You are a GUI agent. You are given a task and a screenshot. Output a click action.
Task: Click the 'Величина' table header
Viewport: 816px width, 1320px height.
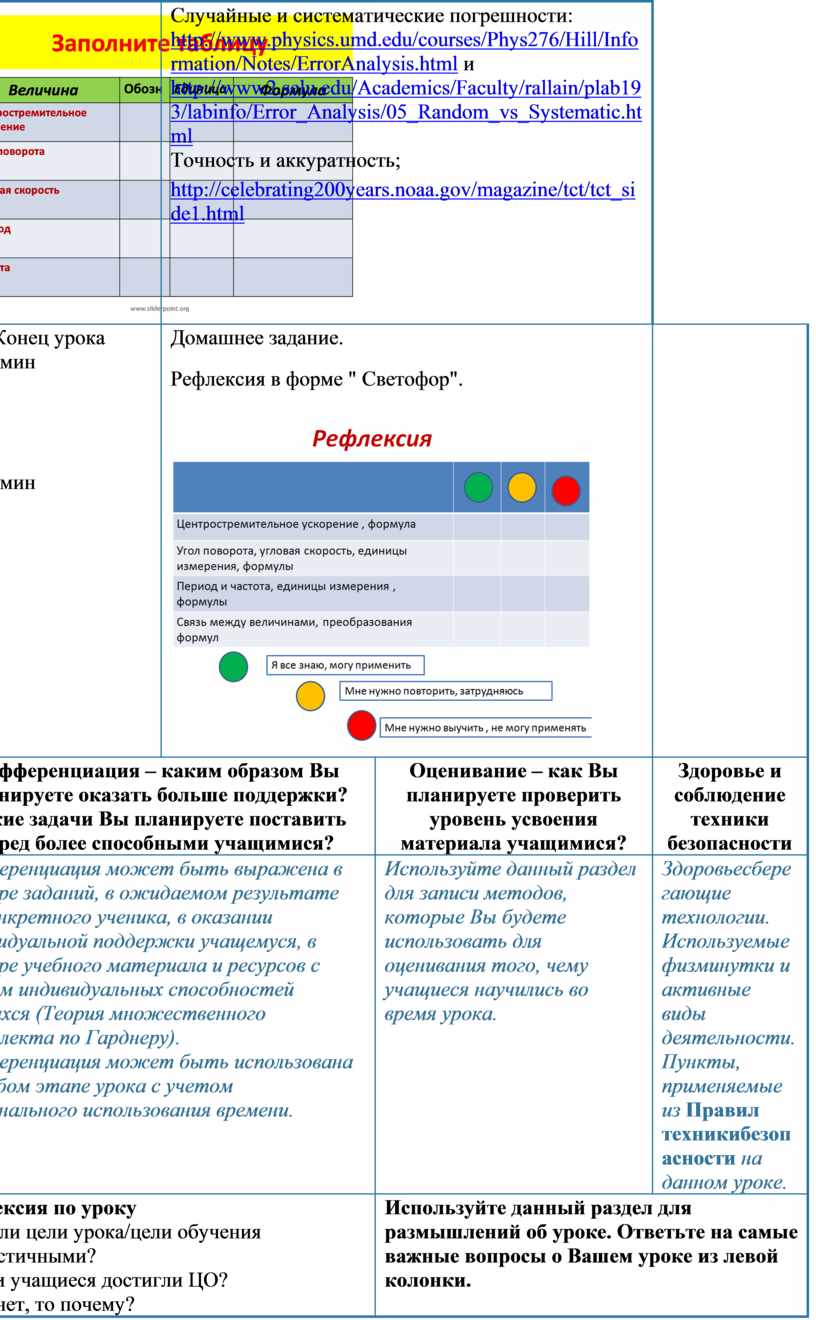[45, 91]
